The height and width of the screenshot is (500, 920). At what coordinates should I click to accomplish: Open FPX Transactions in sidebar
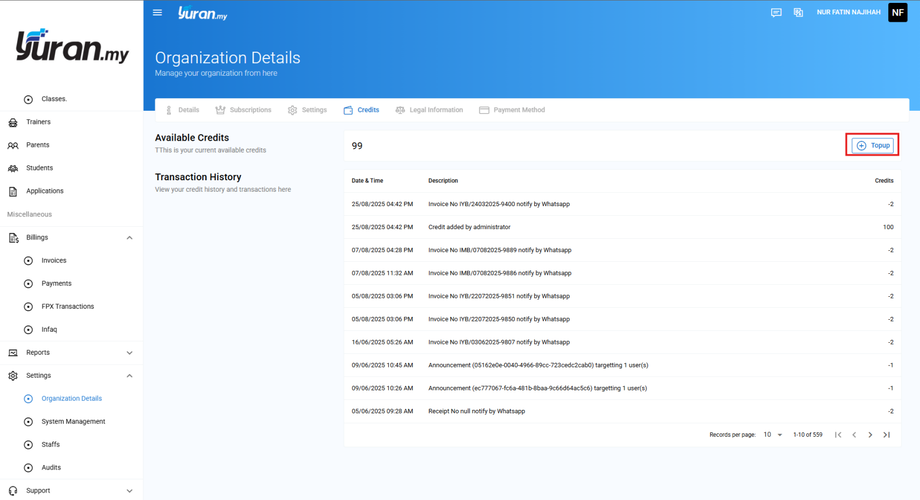(67, 307)
